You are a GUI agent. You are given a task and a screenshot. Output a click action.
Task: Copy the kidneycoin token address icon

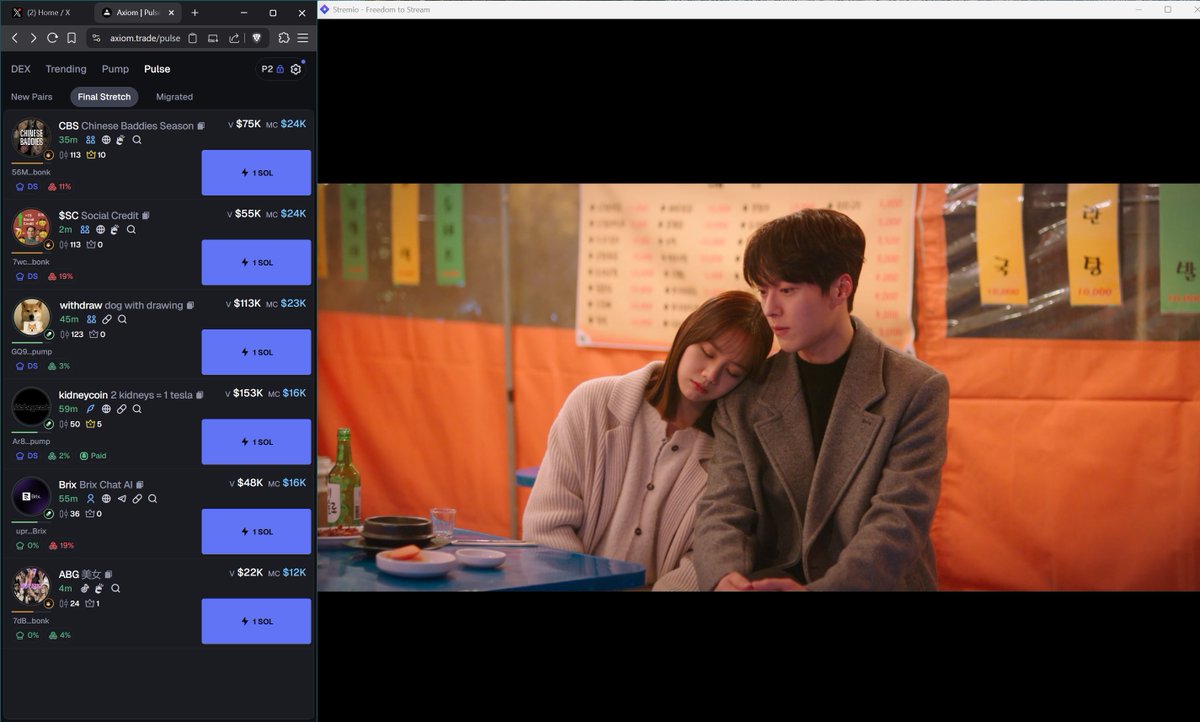point(200,395)
